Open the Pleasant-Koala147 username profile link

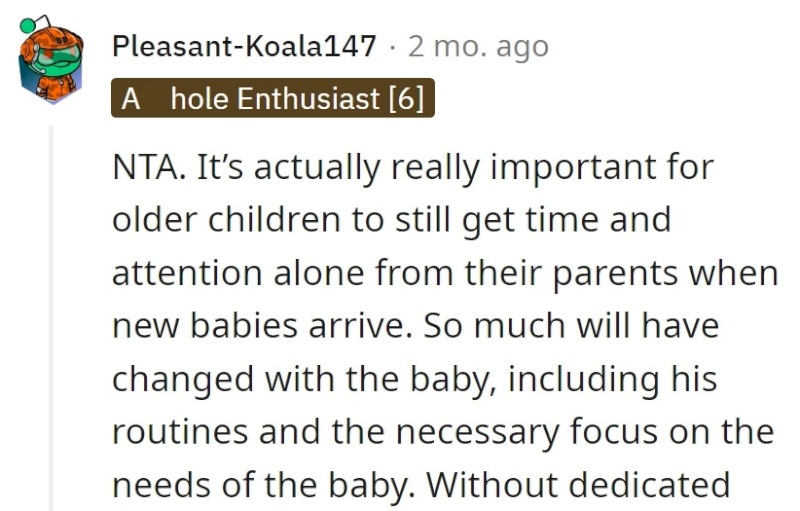click(x=244, y=46)
